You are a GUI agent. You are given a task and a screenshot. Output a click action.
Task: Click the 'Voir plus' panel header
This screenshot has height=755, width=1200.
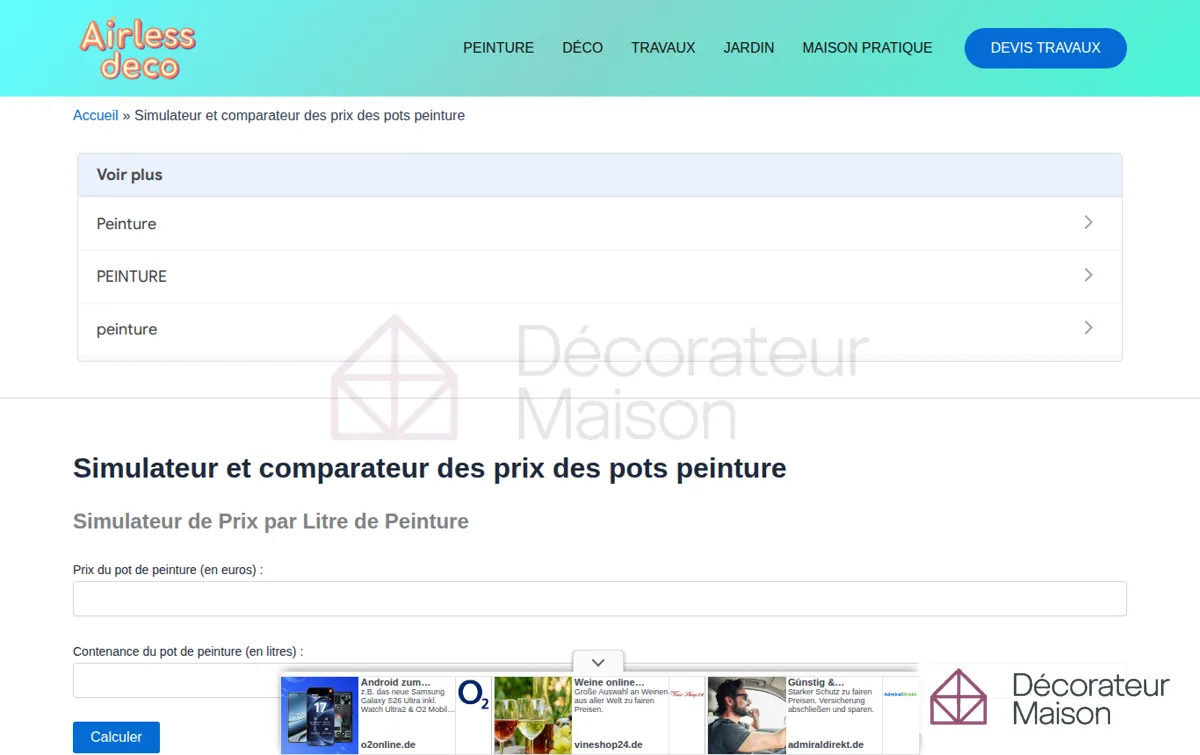point(600,175)
